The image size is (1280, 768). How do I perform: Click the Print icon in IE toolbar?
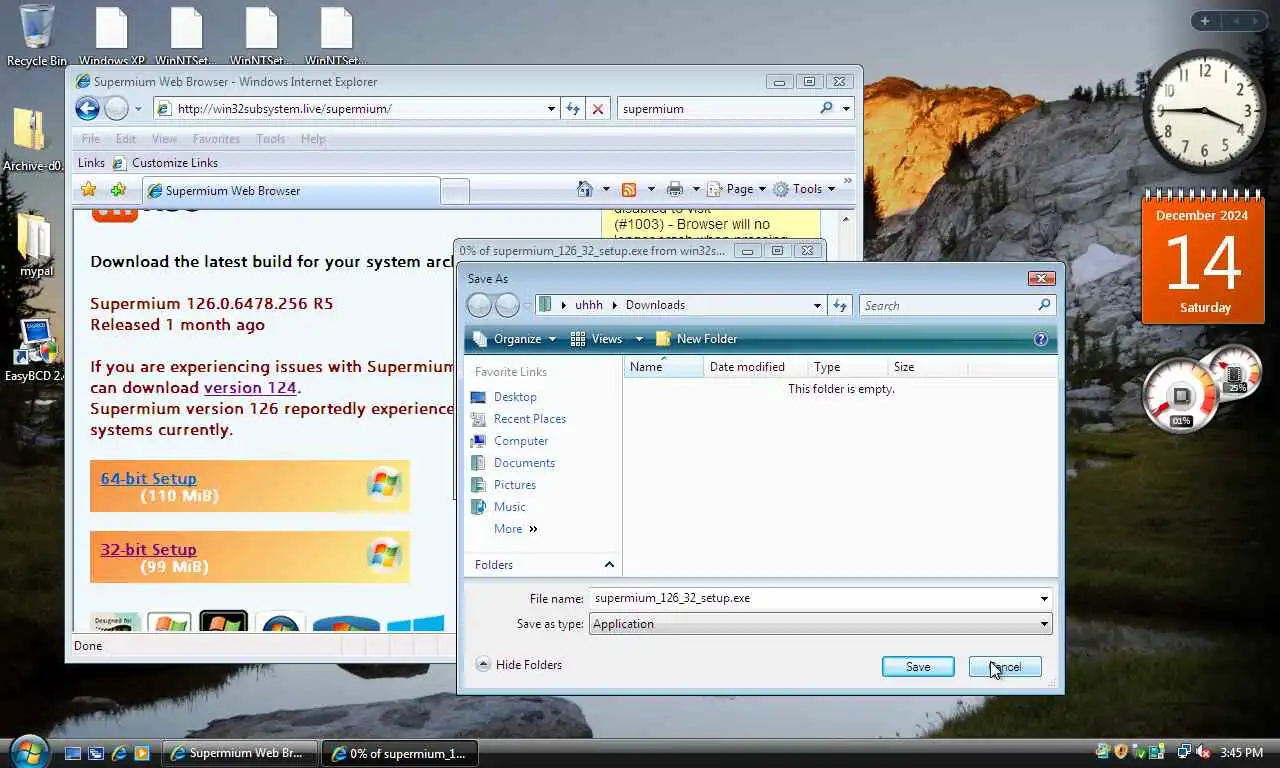click(x=675, y=189)
